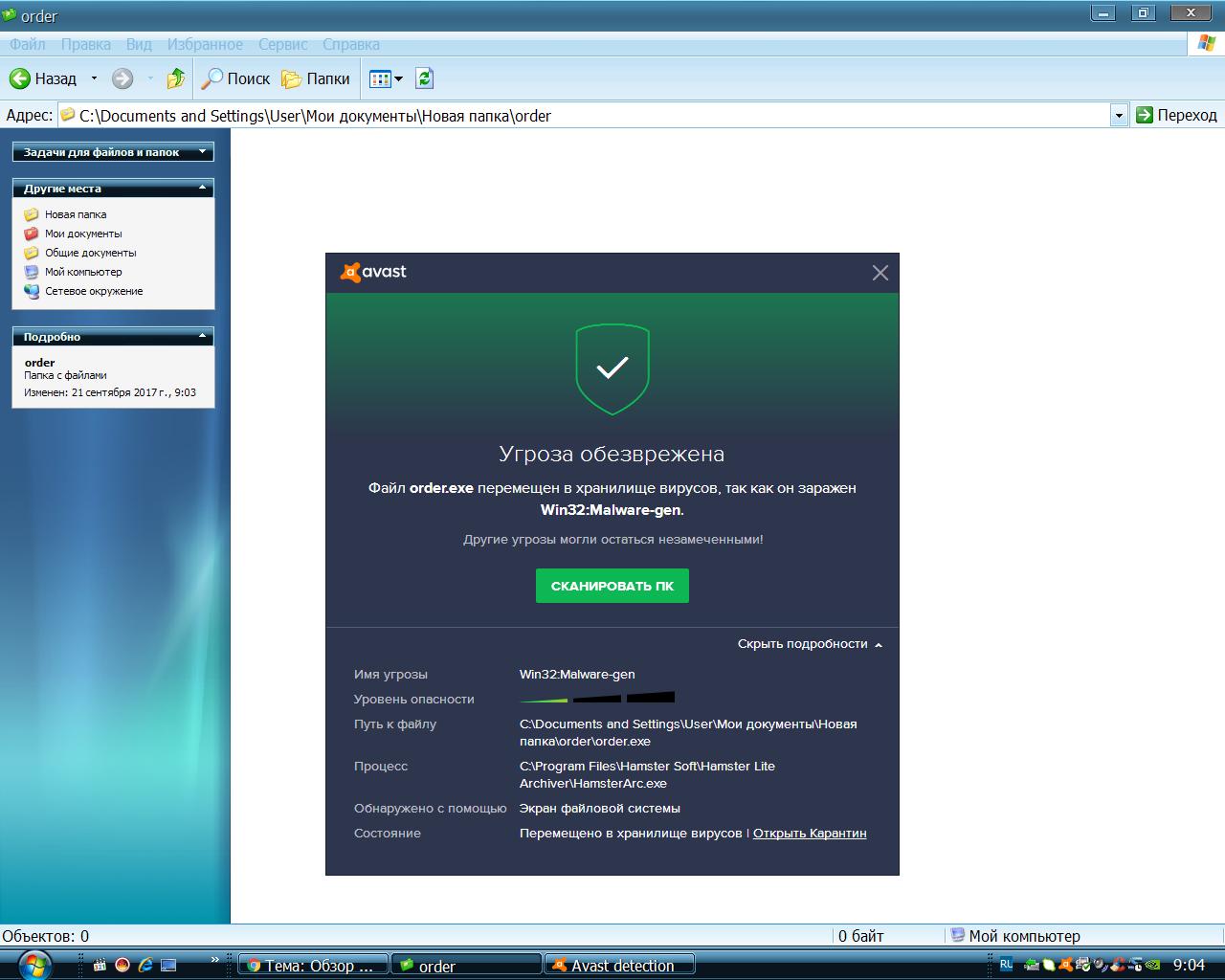This screenshot has width=1225, height=980.
Task: Click the Avast logo in popup header
Action: point(373,272)
